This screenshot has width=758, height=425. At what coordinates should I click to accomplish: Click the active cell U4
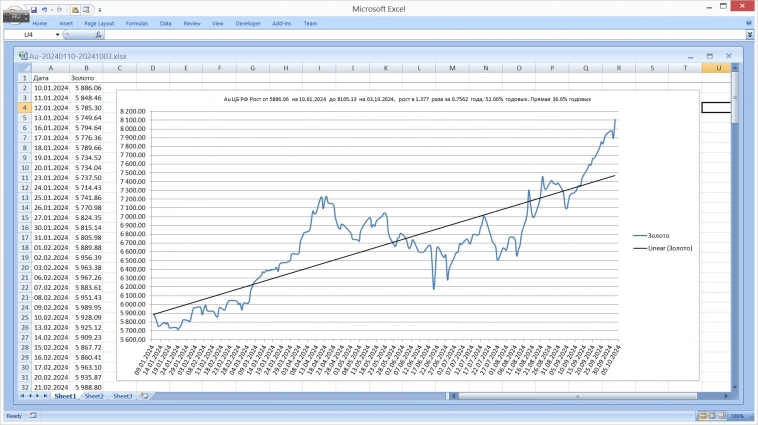pyautogui.click(x=716, y=108)
